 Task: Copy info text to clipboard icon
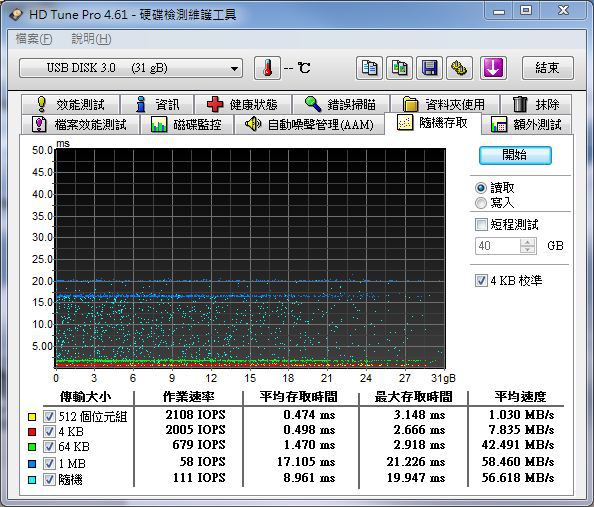(x=369, y=68)
